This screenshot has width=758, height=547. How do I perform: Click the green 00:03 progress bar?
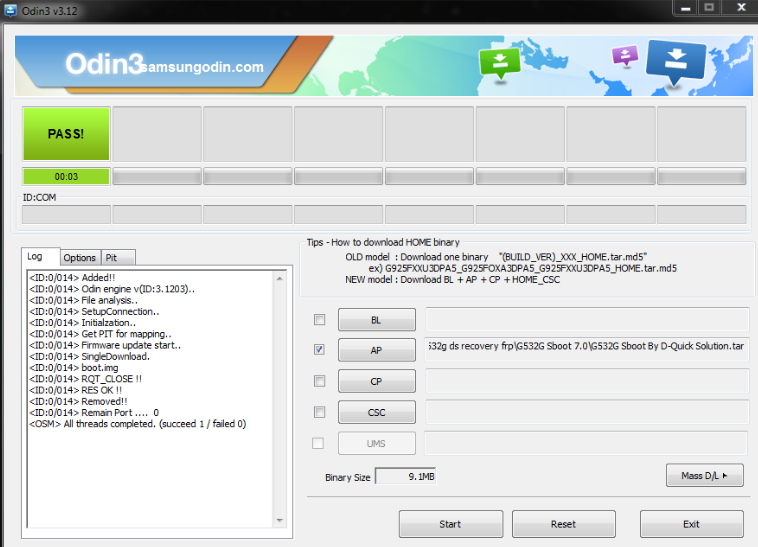pos(66,176)
